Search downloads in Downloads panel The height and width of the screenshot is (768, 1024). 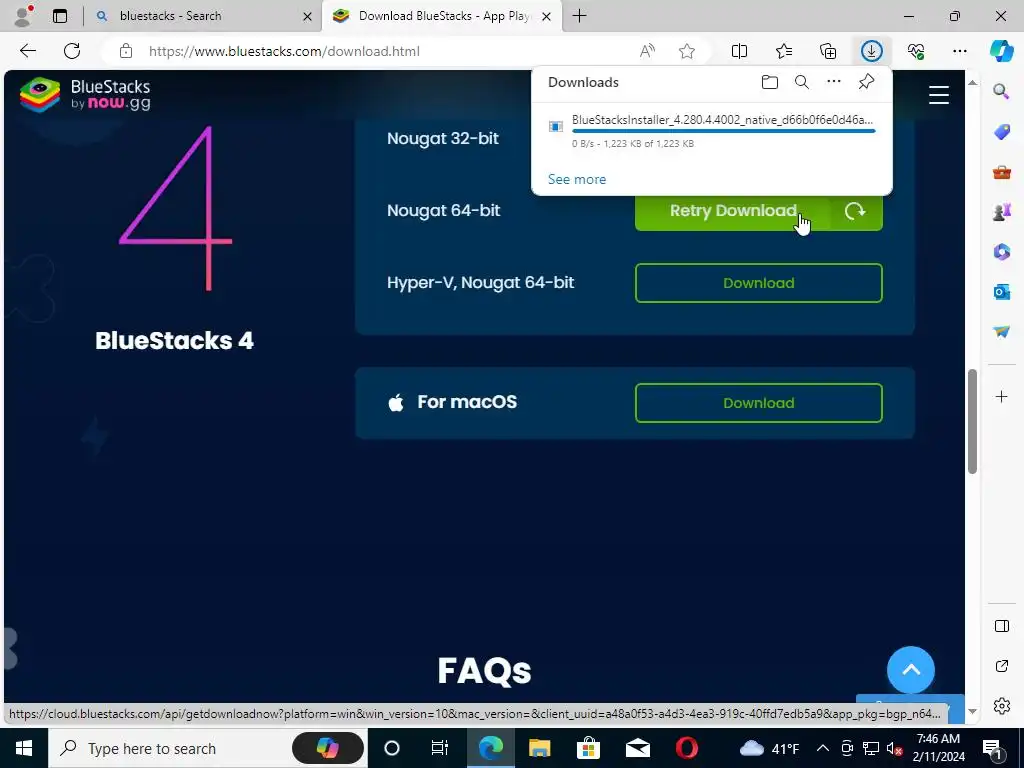coord(802,82)
